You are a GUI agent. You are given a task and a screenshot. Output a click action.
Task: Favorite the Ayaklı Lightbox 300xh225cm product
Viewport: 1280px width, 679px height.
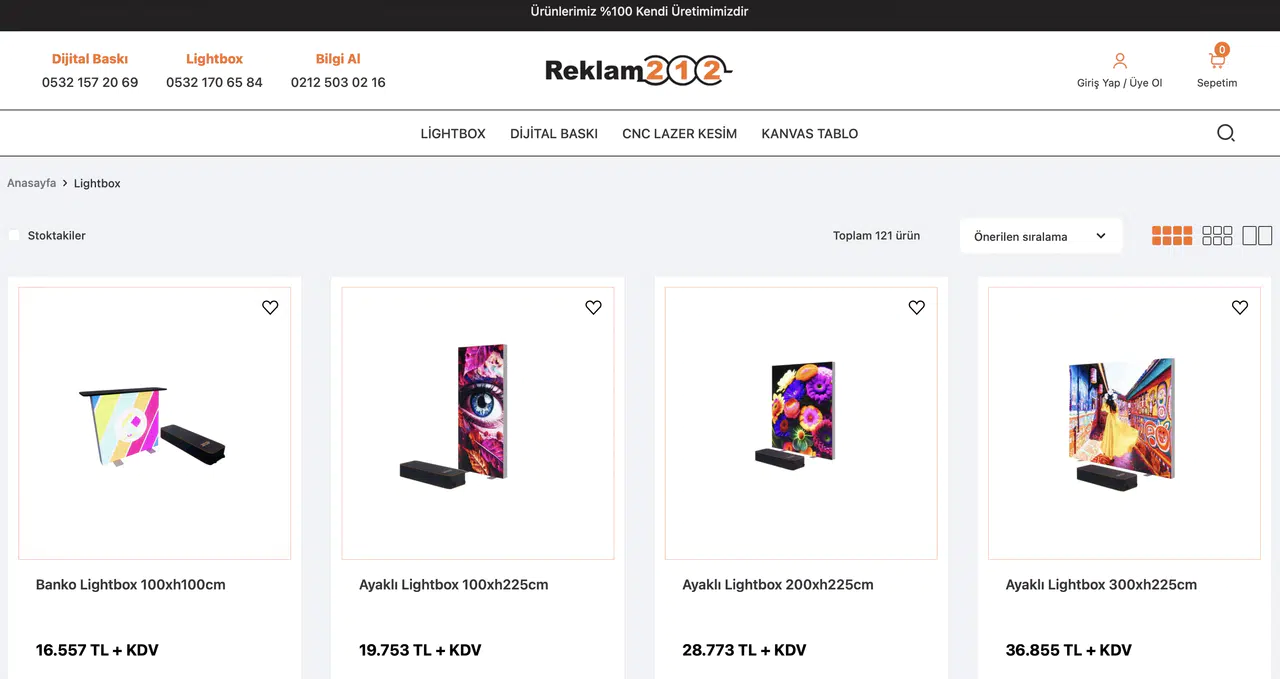tap(1240, 307)
